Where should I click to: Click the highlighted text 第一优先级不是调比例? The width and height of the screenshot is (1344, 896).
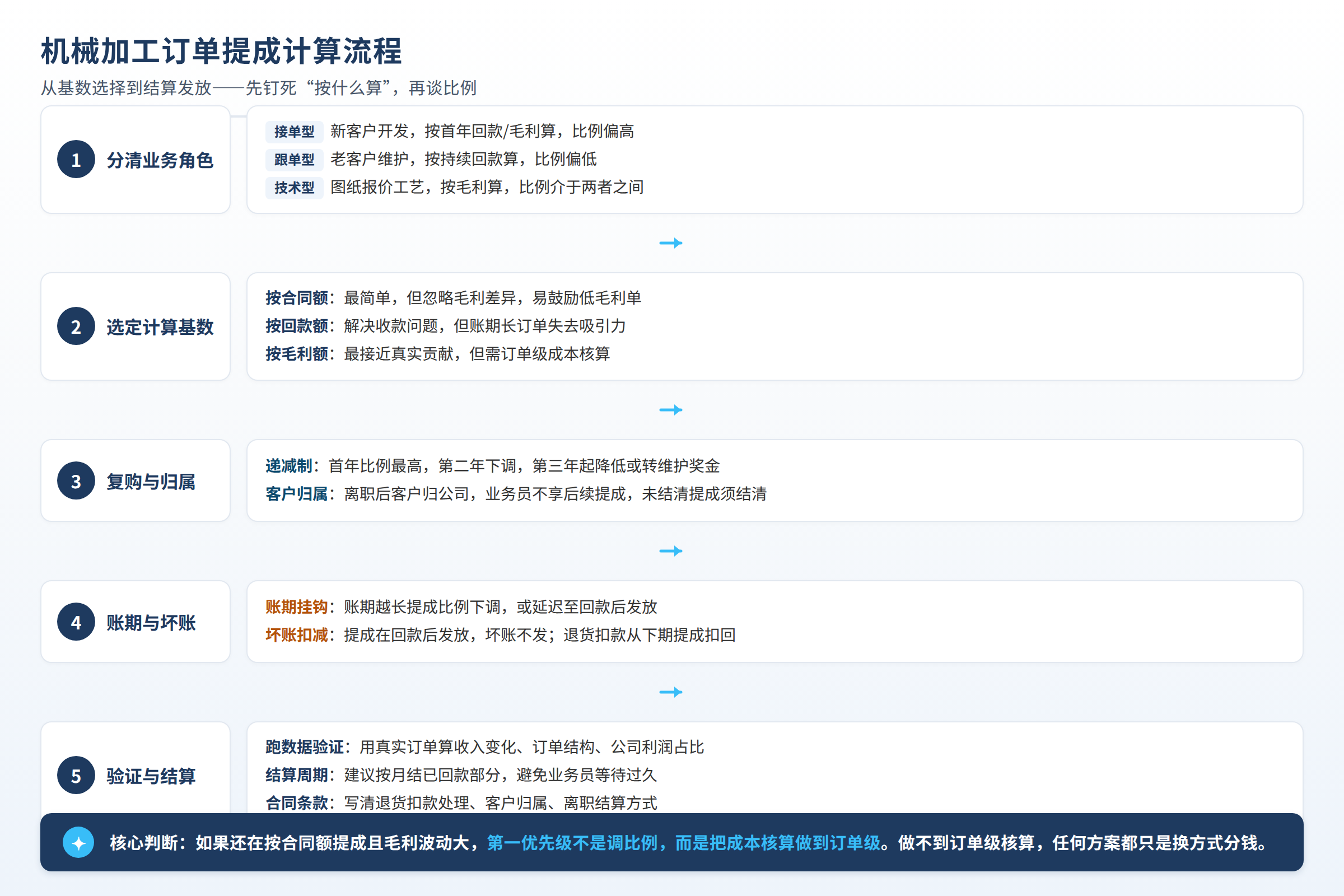[572, 842]
